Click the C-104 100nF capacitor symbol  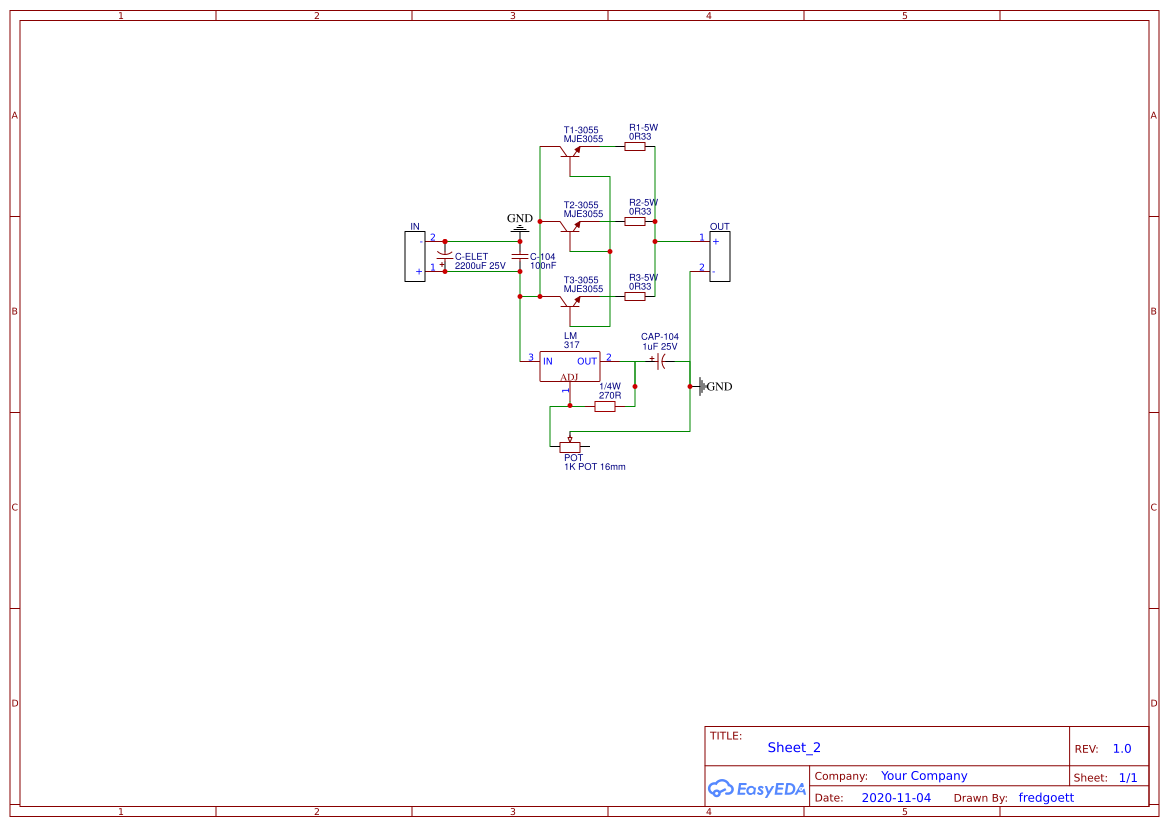(x=518, y=258)
